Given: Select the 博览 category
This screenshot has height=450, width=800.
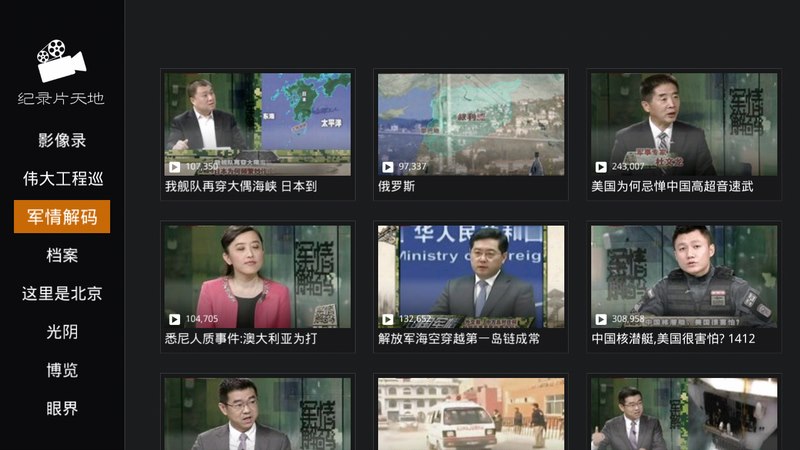Looking at the screenshot, I should (62, 370).
